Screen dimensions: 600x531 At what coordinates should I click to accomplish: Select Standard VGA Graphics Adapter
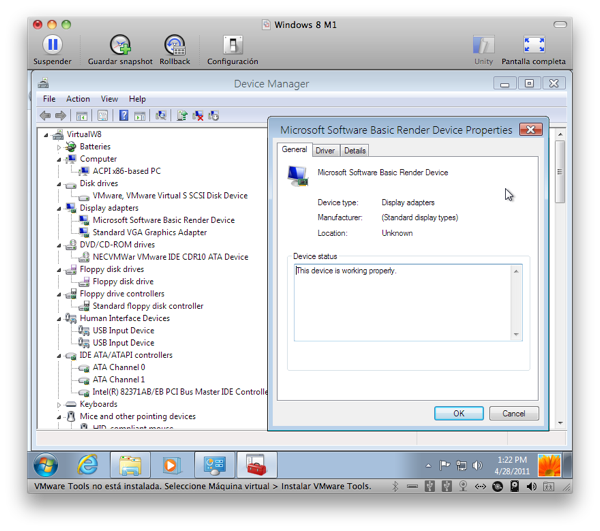click(150, 233)
